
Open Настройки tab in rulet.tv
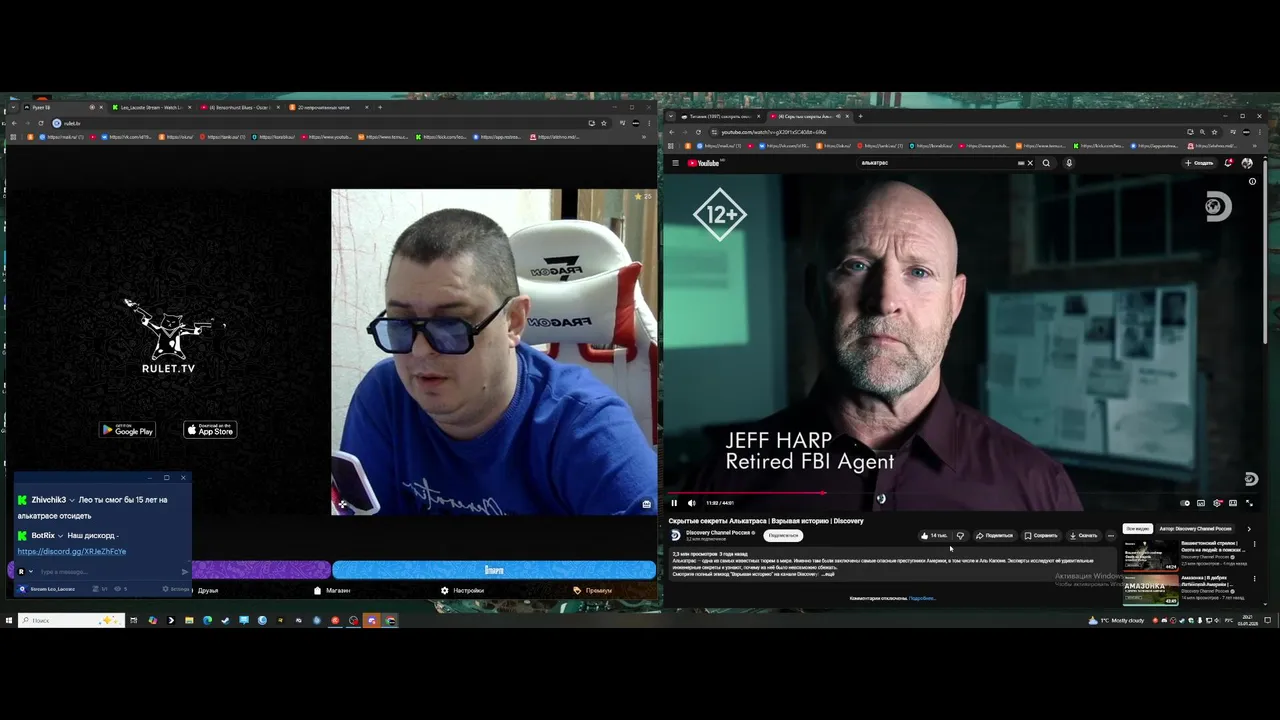click(x=462, y=590)
